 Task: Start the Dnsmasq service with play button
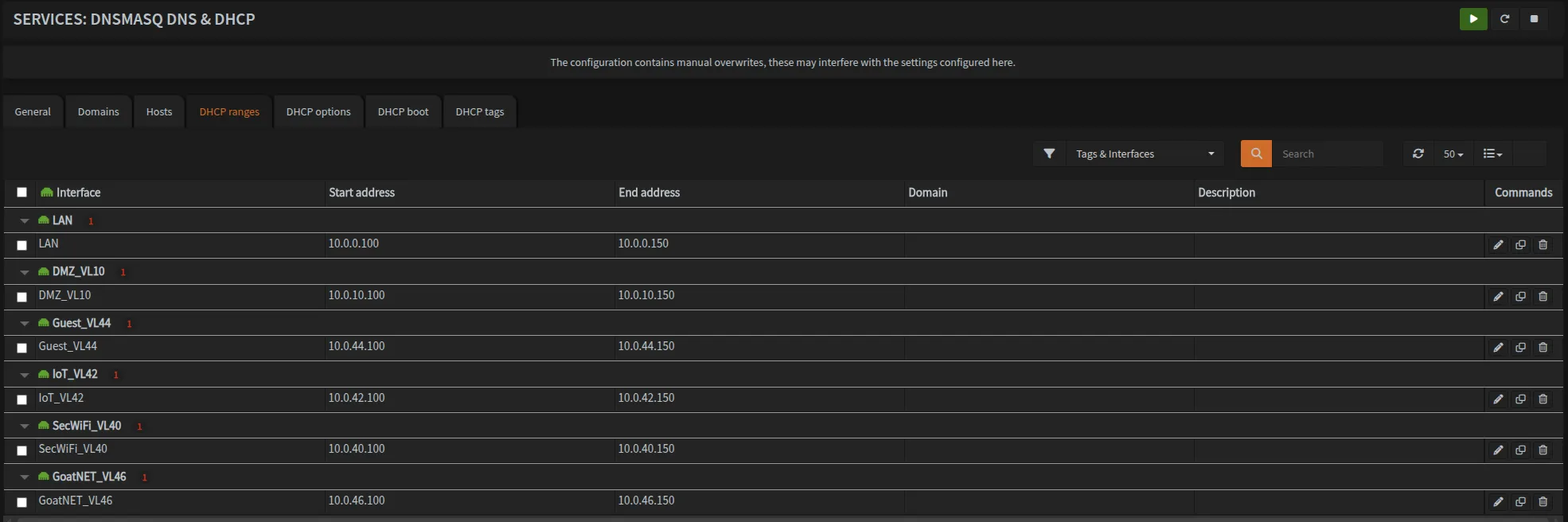coord(1473,19)
